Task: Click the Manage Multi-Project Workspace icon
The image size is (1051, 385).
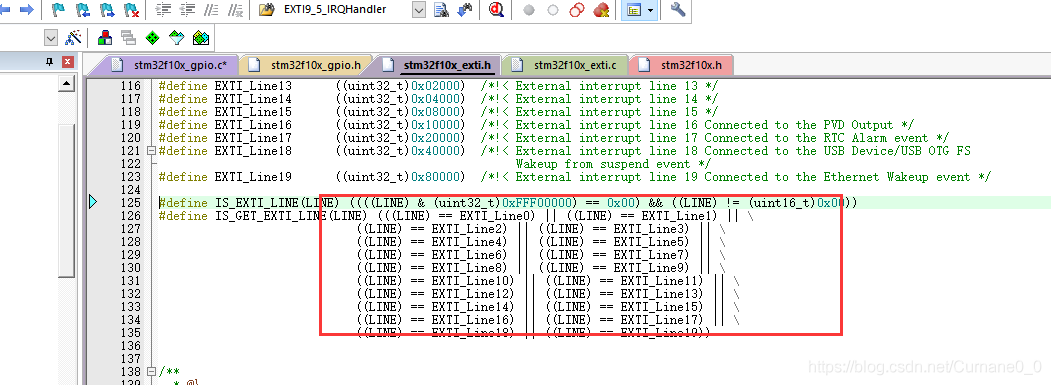Action: [x=129, y=37]
